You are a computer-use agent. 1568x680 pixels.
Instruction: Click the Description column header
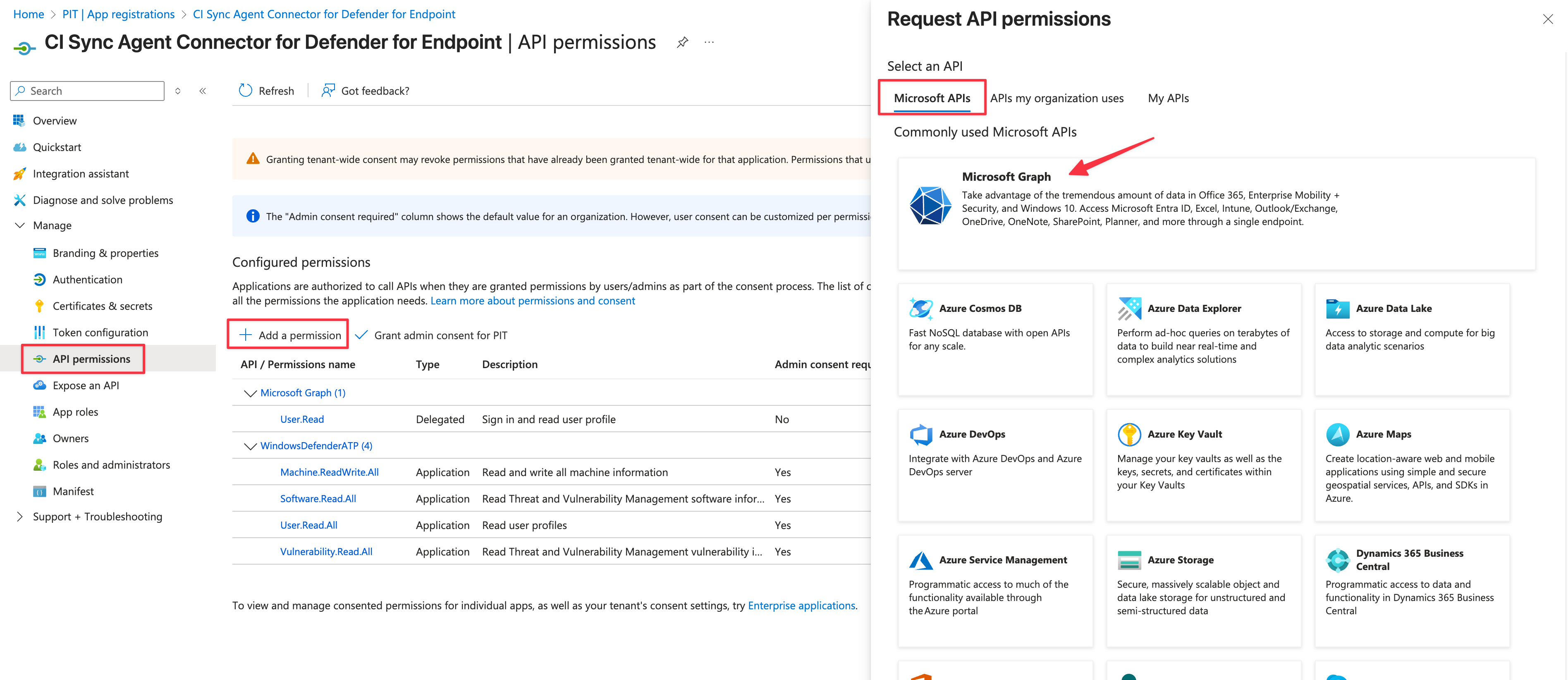click(509, 364)
